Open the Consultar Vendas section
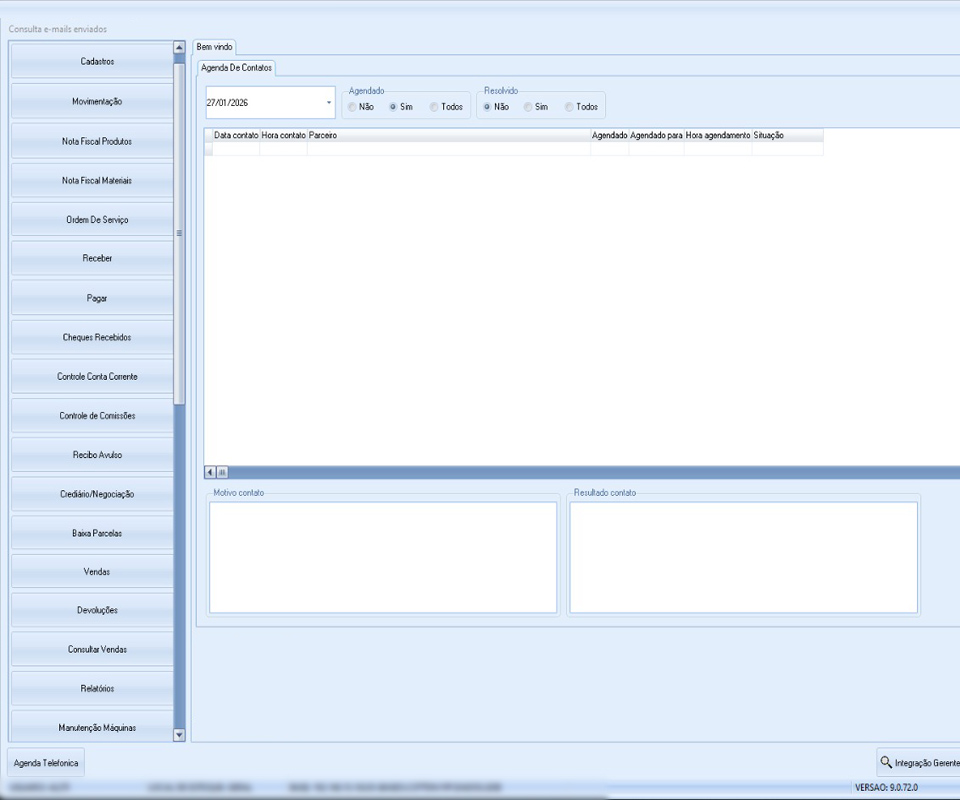The height and width of the screenshot is (800, 960). [97, 650]
